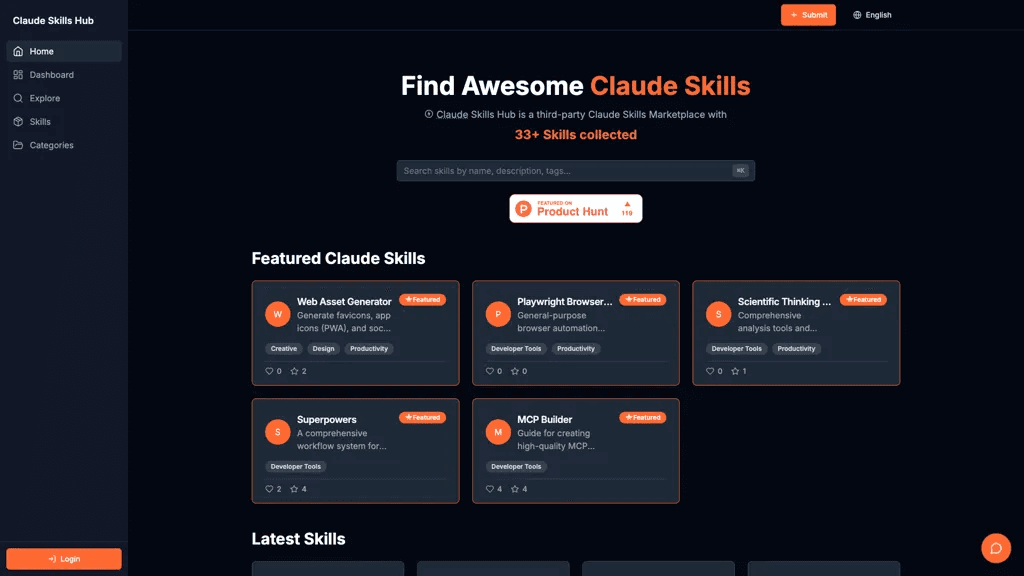Select Developer Tools tag on Superpowers

tap(296, 466)
